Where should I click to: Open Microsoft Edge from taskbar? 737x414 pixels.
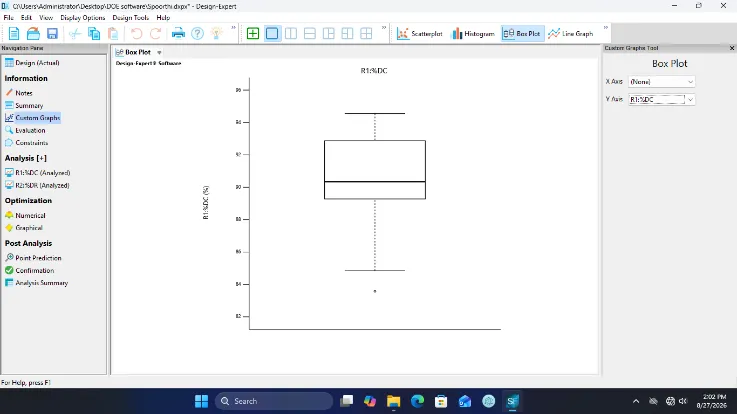tap(417, 401)
